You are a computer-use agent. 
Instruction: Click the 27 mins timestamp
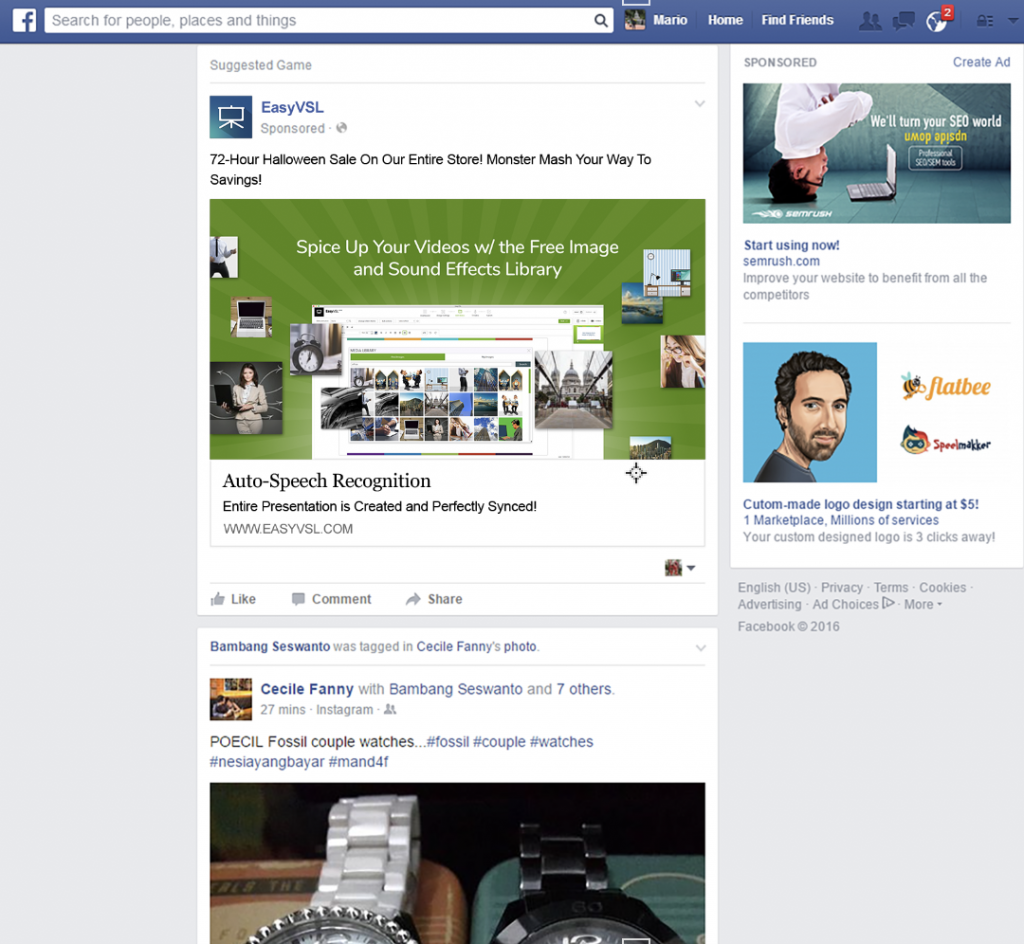pyautogui.click(x=283, y=710)
